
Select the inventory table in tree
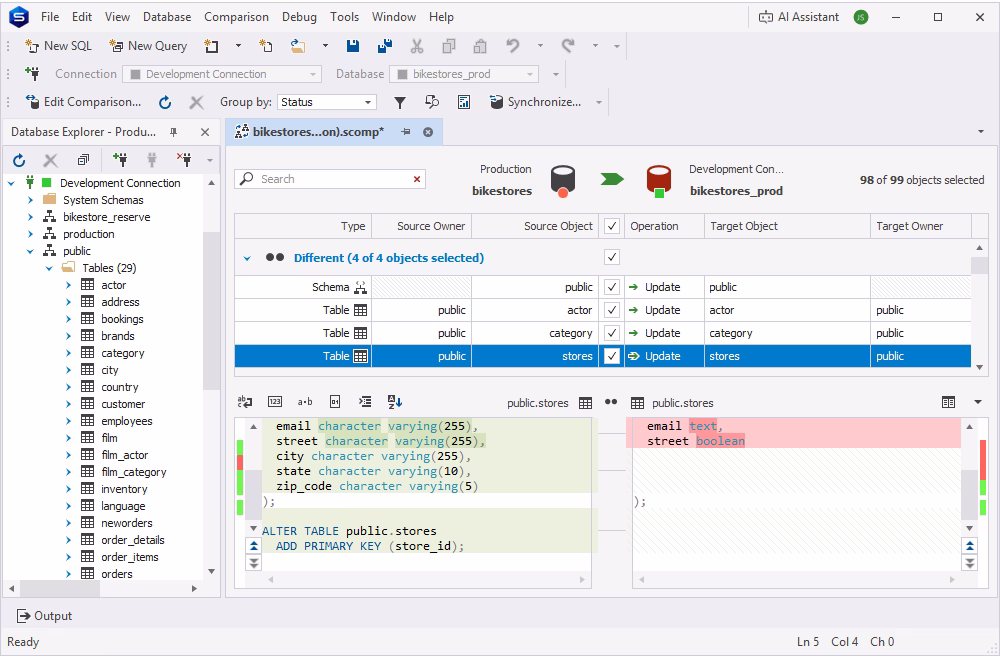pyautogui.click(x=124, y=489)
